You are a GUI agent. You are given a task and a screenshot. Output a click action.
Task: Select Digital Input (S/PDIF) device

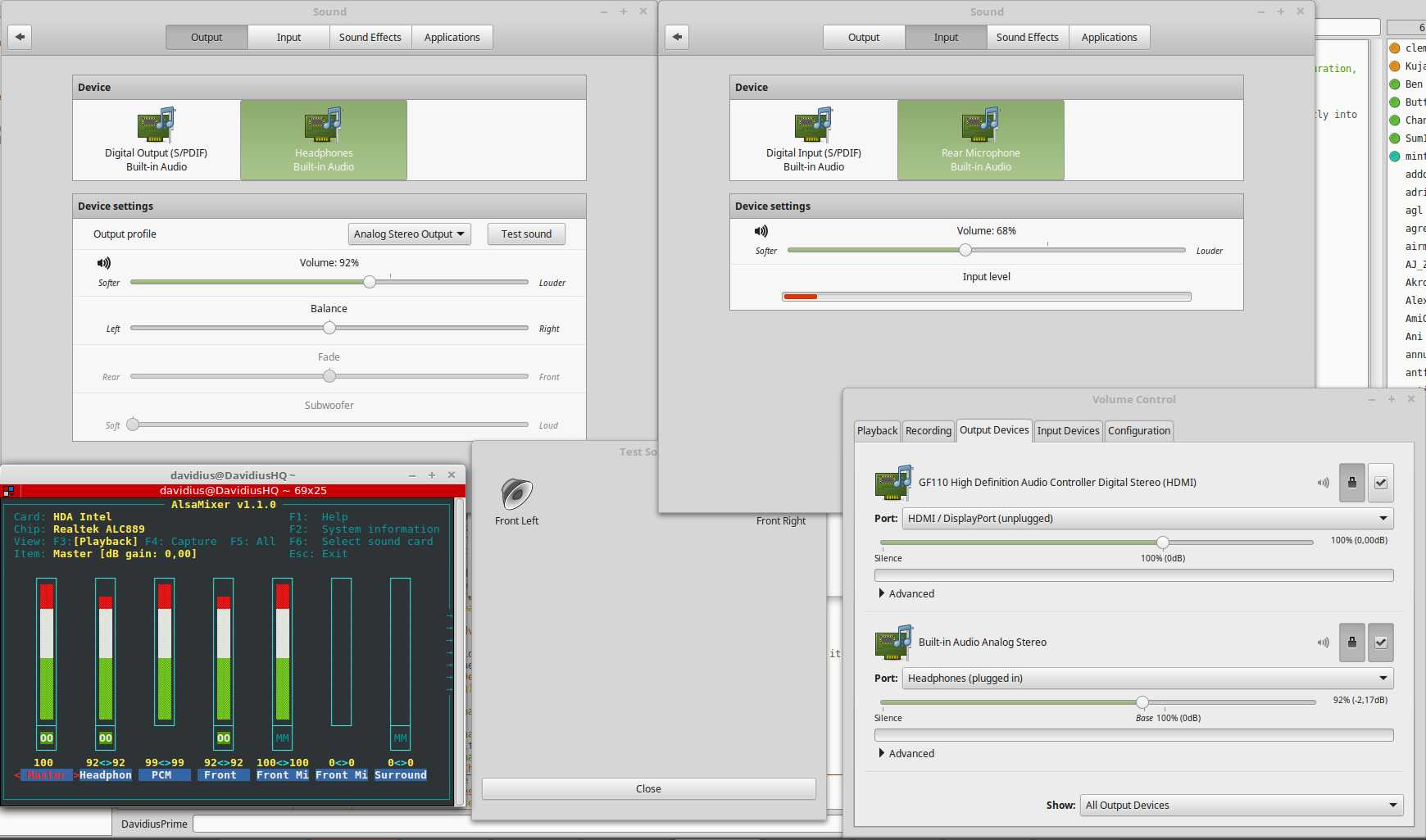(814, 140)
